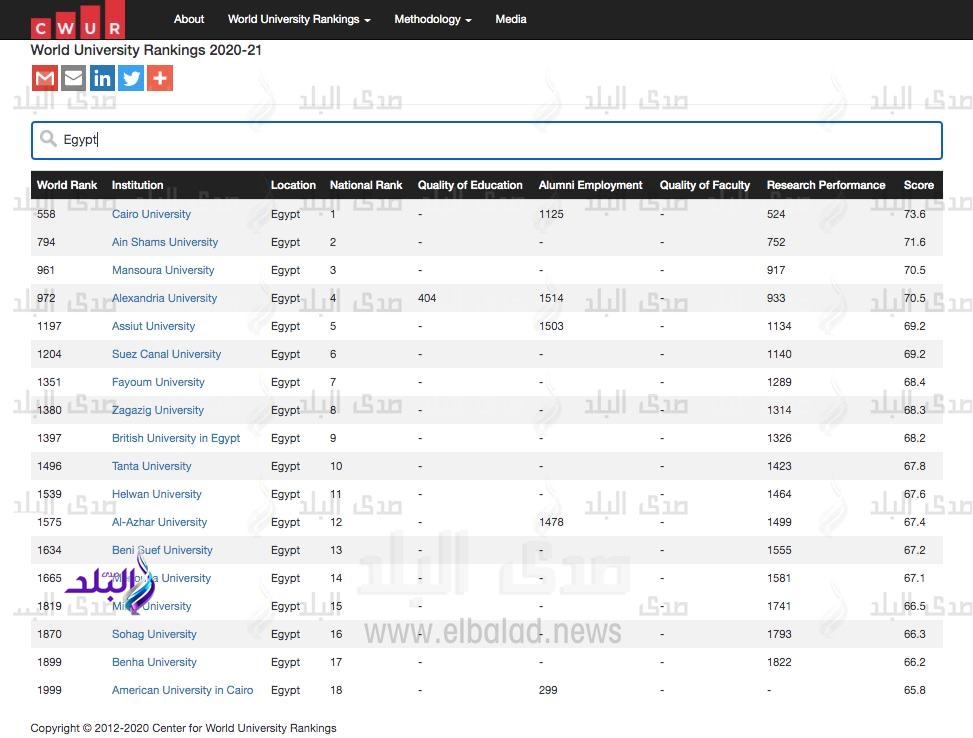The width and height of the screenshot is (973, 738).
Task: Select Helwan University's world rank 1539
Action: [x=49, y=494]
